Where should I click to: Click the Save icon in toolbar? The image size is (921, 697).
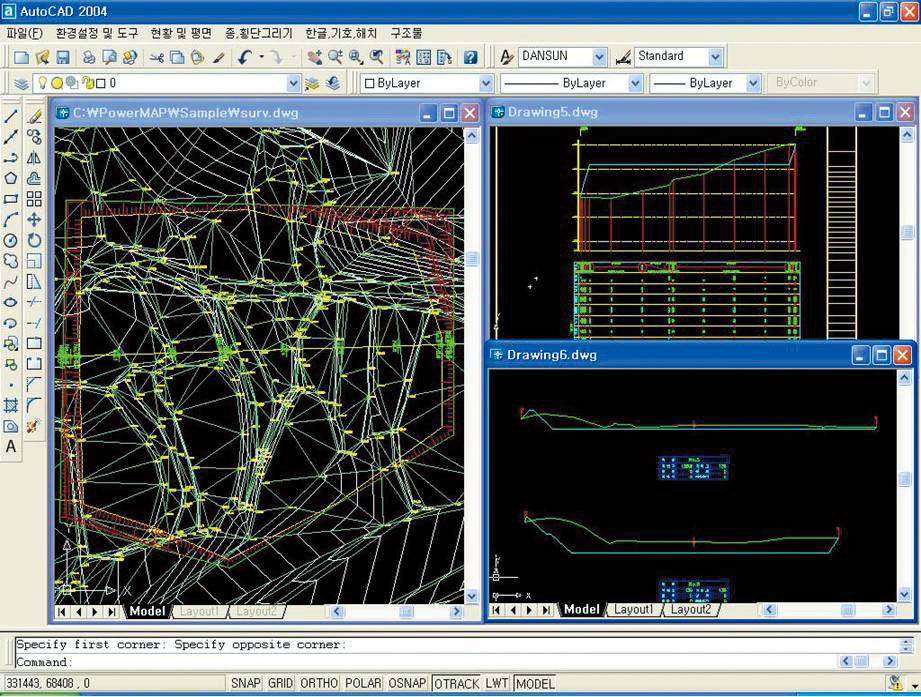tap(62, 57)
